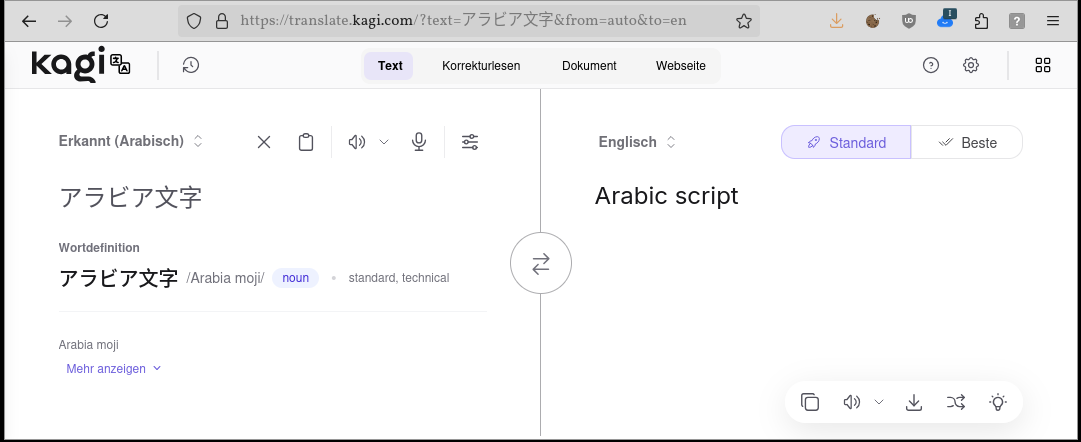Open target language dropdown Englisch
The height and width of the screenshot is (442, 1081).
(637, 142)
